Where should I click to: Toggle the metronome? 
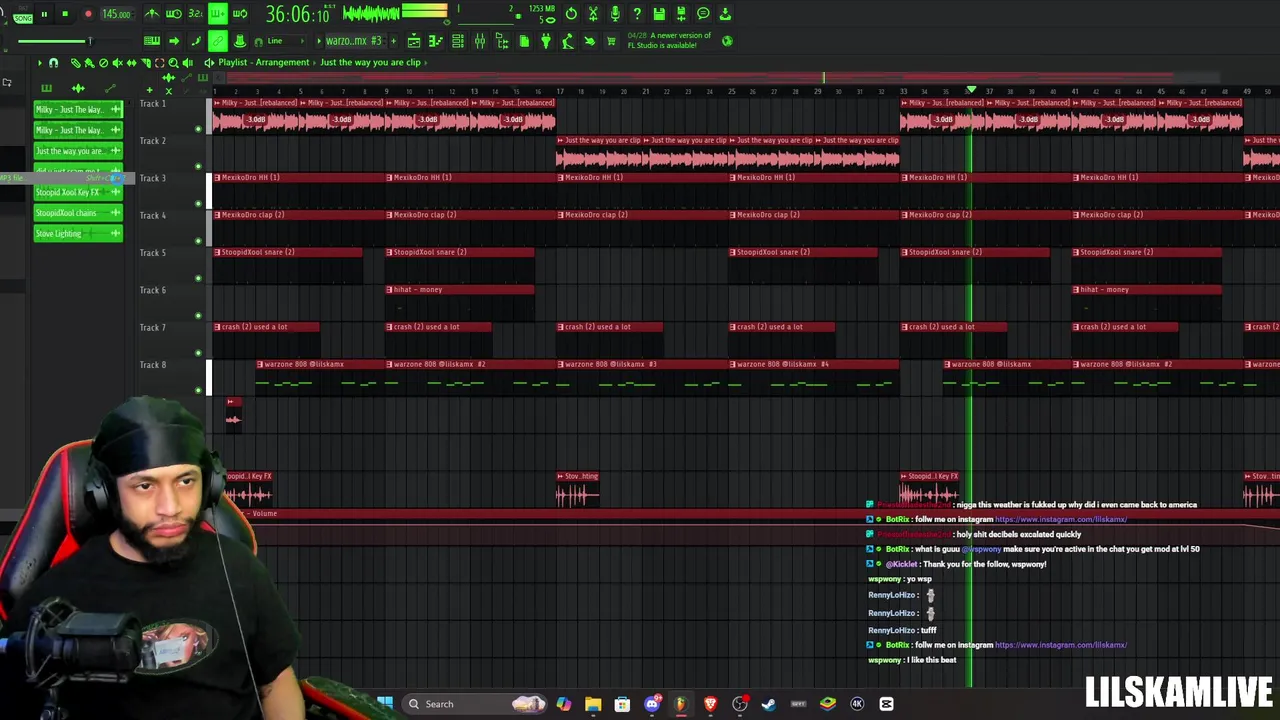tap(151, 14)
